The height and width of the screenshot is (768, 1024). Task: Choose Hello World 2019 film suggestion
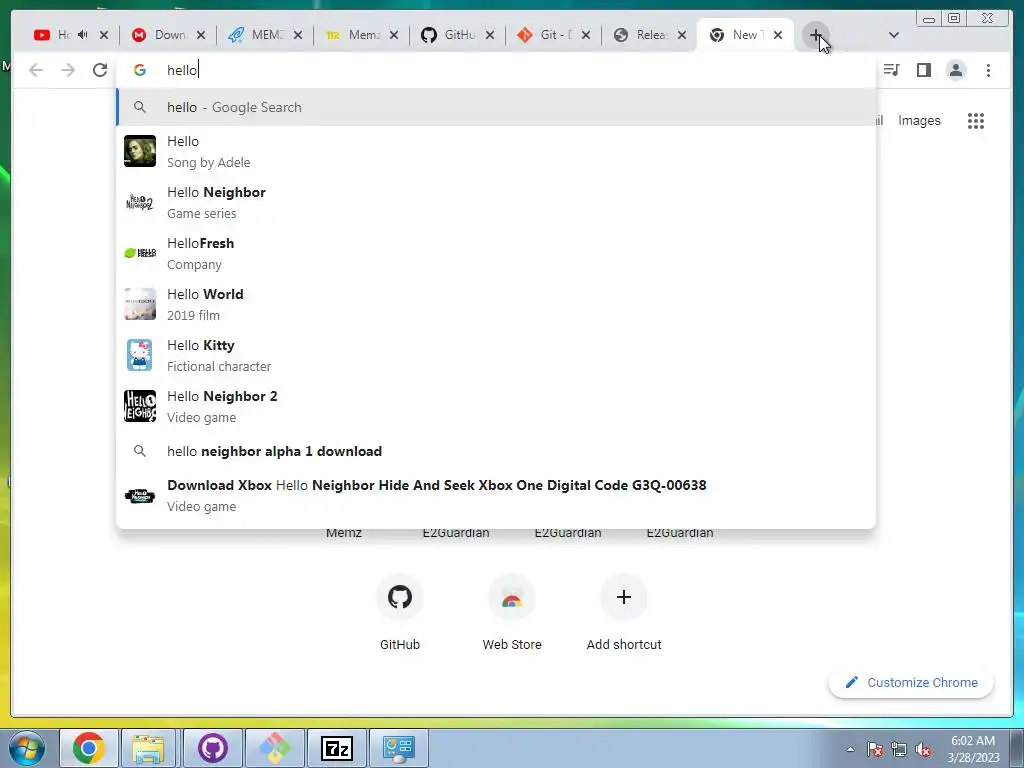coord(496,304)
